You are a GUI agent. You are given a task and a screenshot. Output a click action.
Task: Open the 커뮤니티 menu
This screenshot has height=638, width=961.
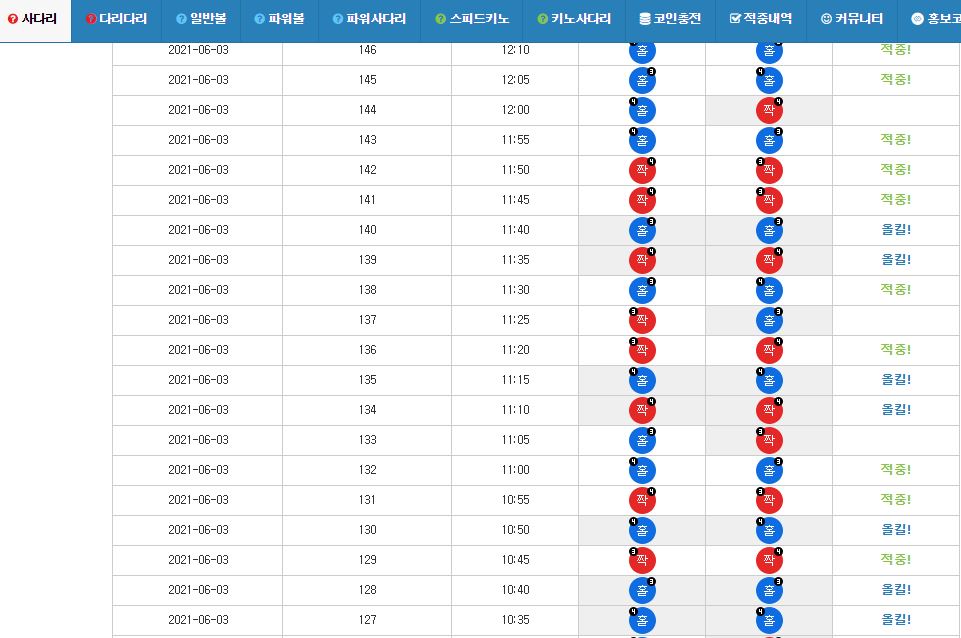852,19
